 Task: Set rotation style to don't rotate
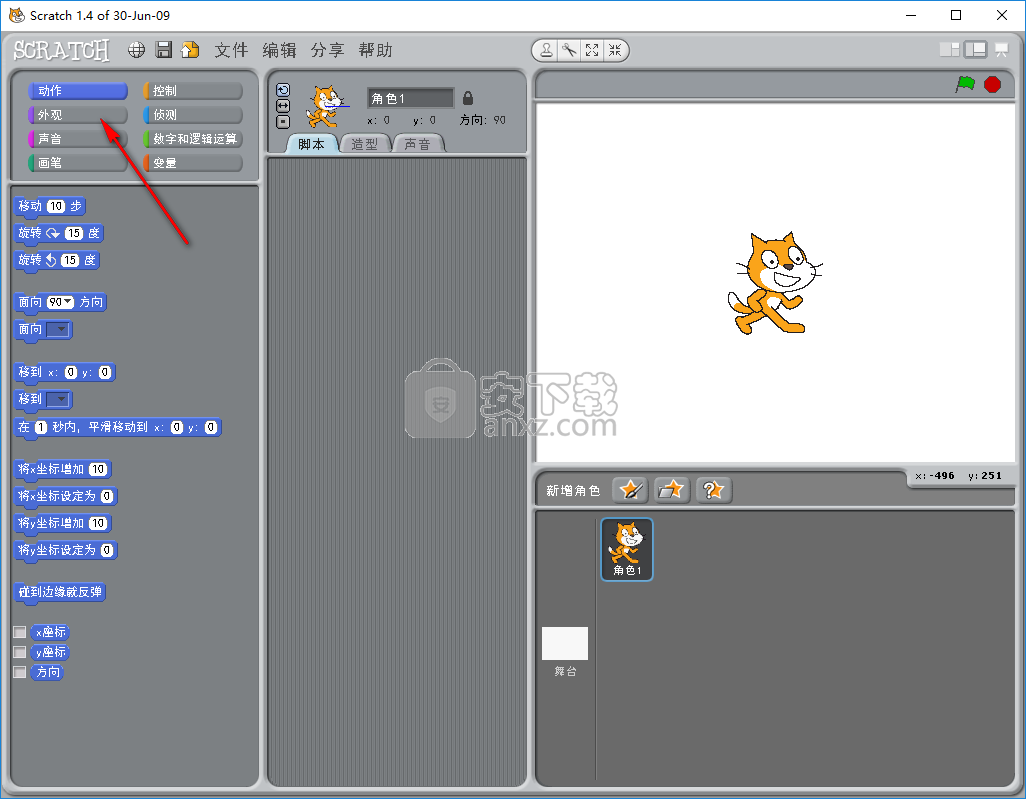[283, 122]
